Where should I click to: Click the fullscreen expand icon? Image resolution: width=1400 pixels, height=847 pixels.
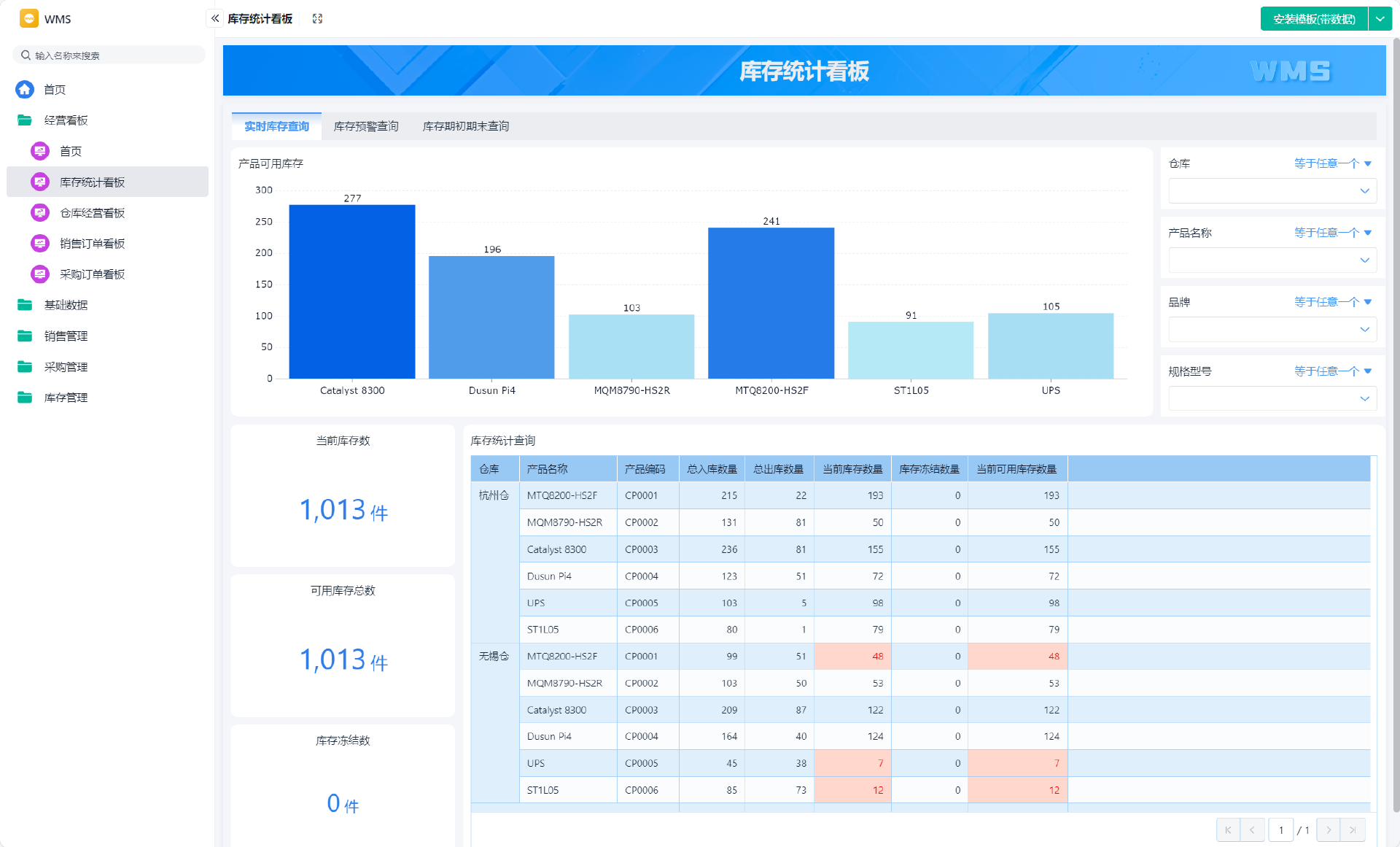click(317, 19)
